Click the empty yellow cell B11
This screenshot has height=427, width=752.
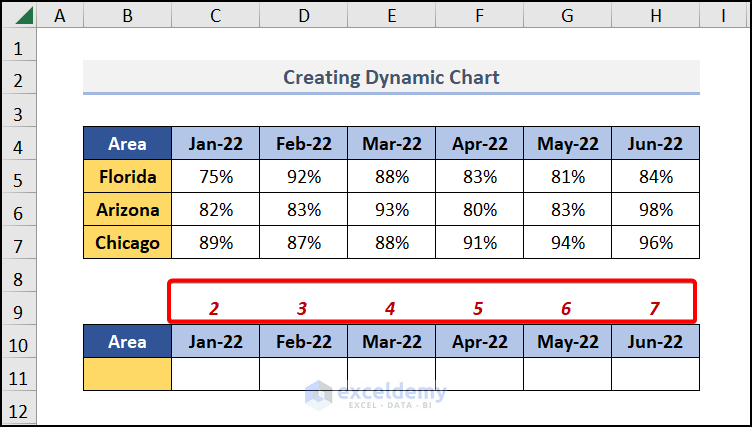127,374
